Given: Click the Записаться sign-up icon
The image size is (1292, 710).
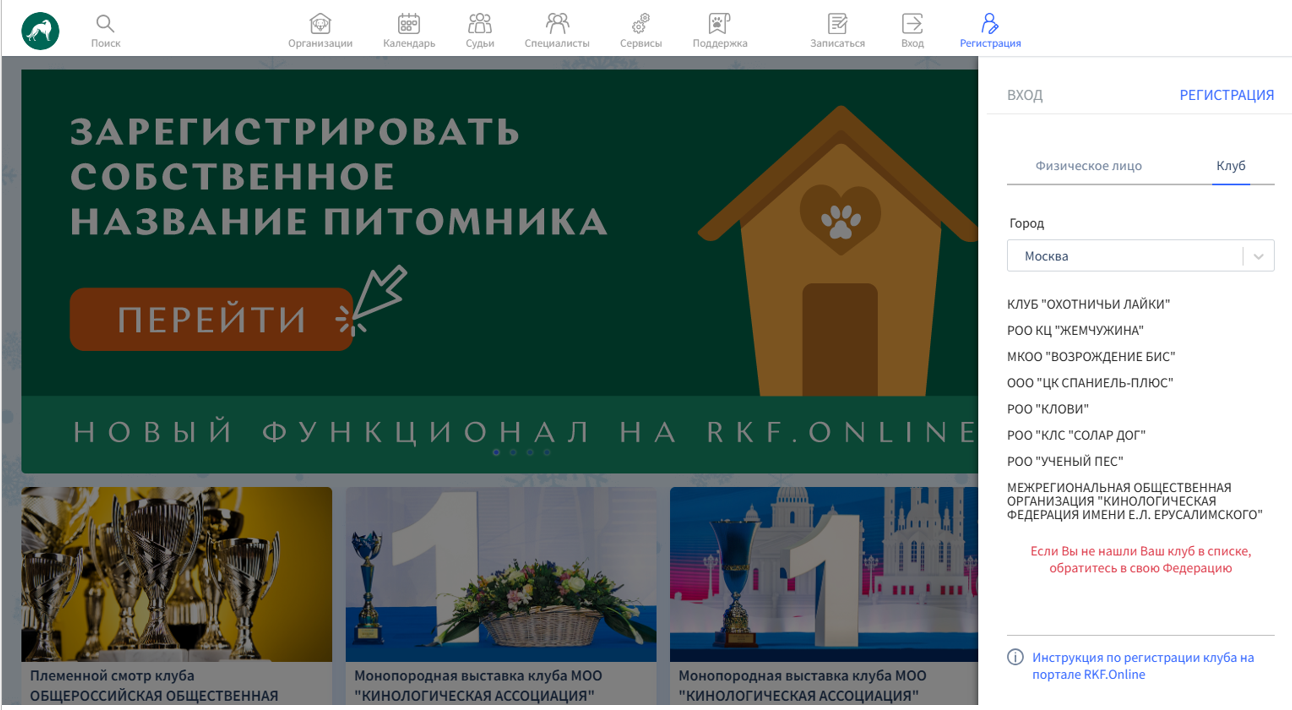Looking at the screenshot, I should click(x=837, y=24).
